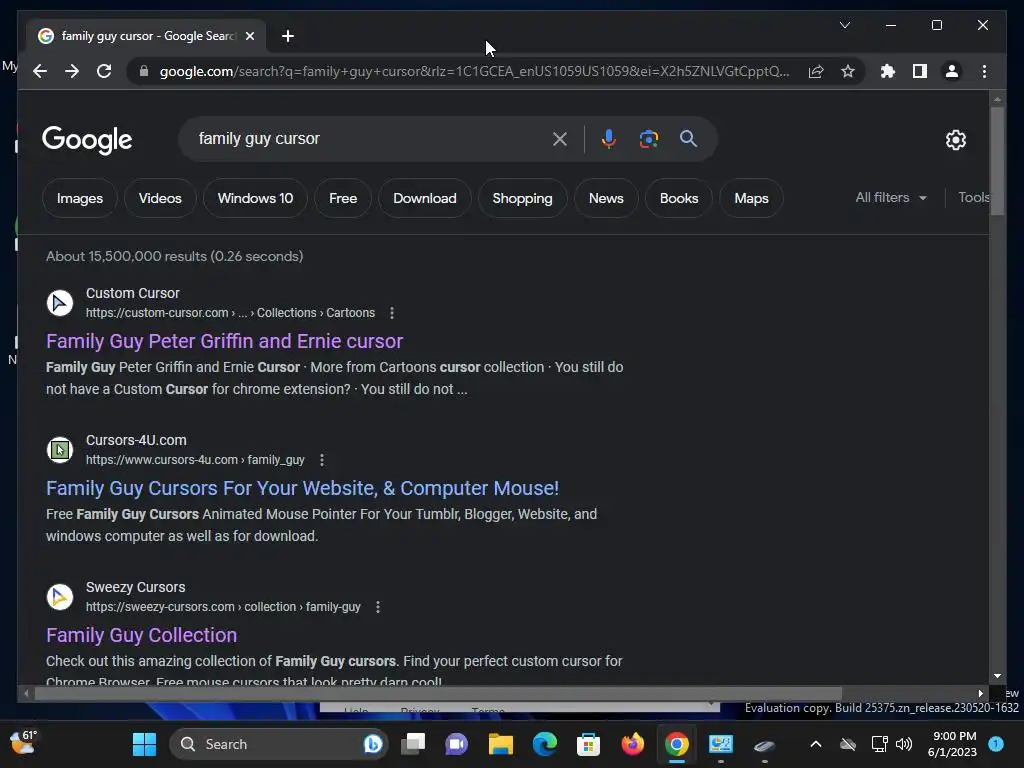Open Chrome side panel
This screenshot has width=1024, height=768.
pos(920,71)
